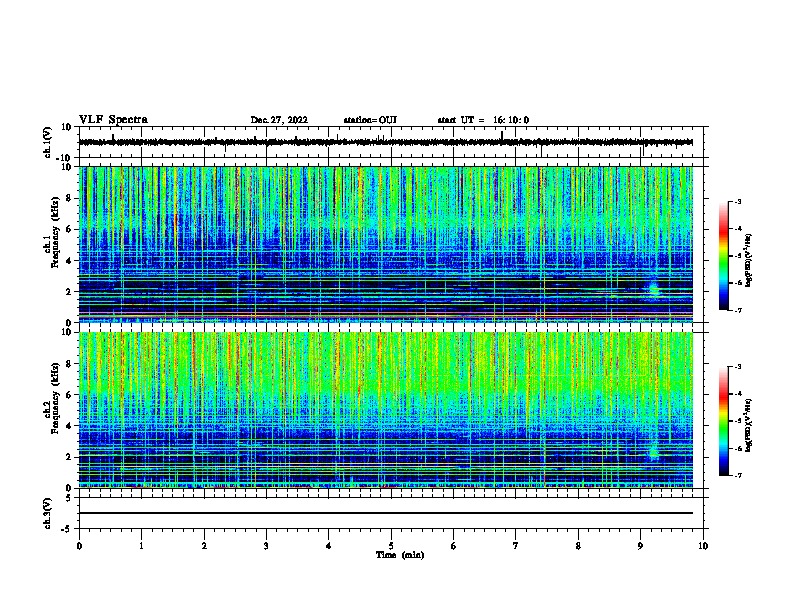Click the "-5" tick on the ch.3(V) axis
This screenshot has height=612, width=792.
coord(67,529)
